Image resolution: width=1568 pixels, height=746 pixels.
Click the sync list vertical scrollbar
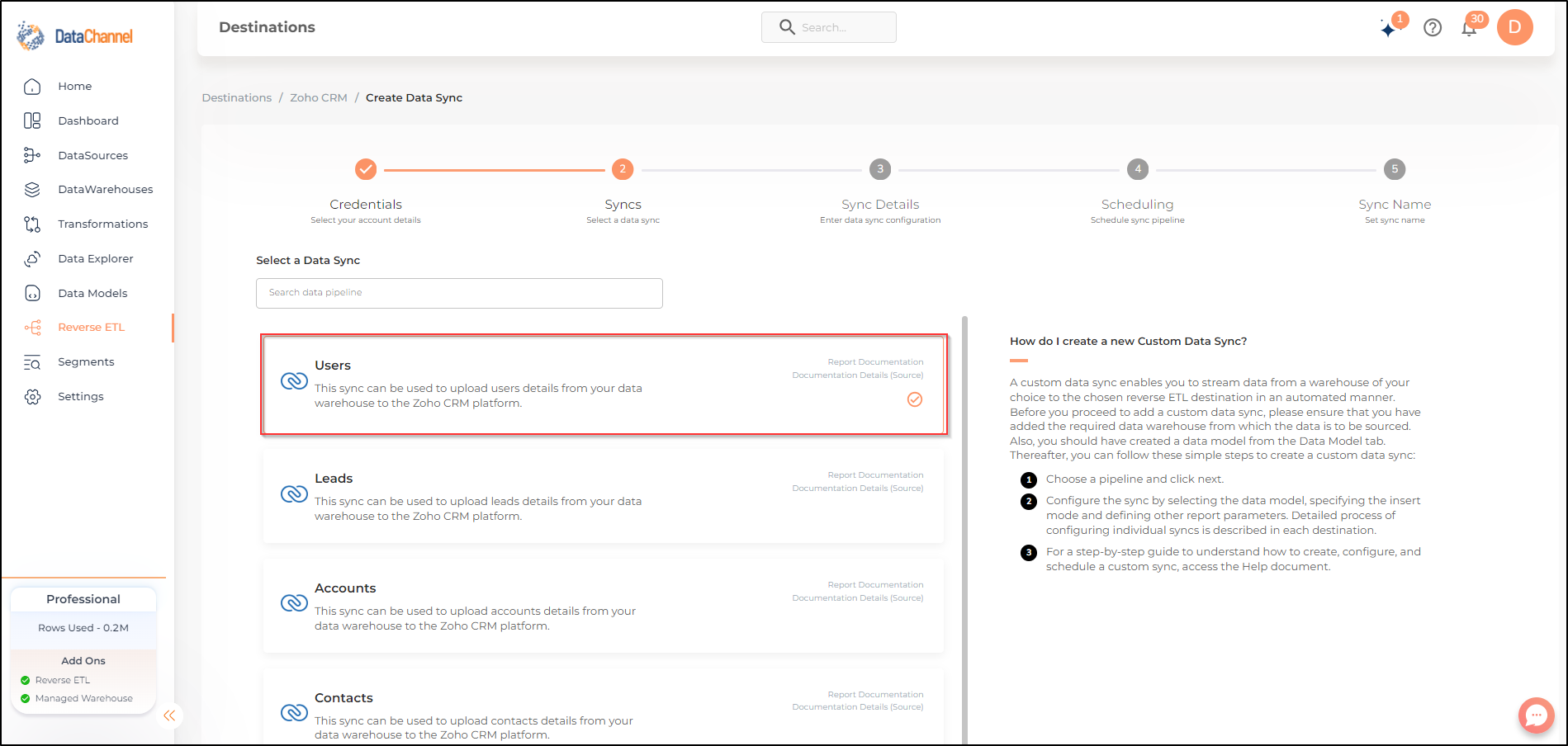click(964, 530)
